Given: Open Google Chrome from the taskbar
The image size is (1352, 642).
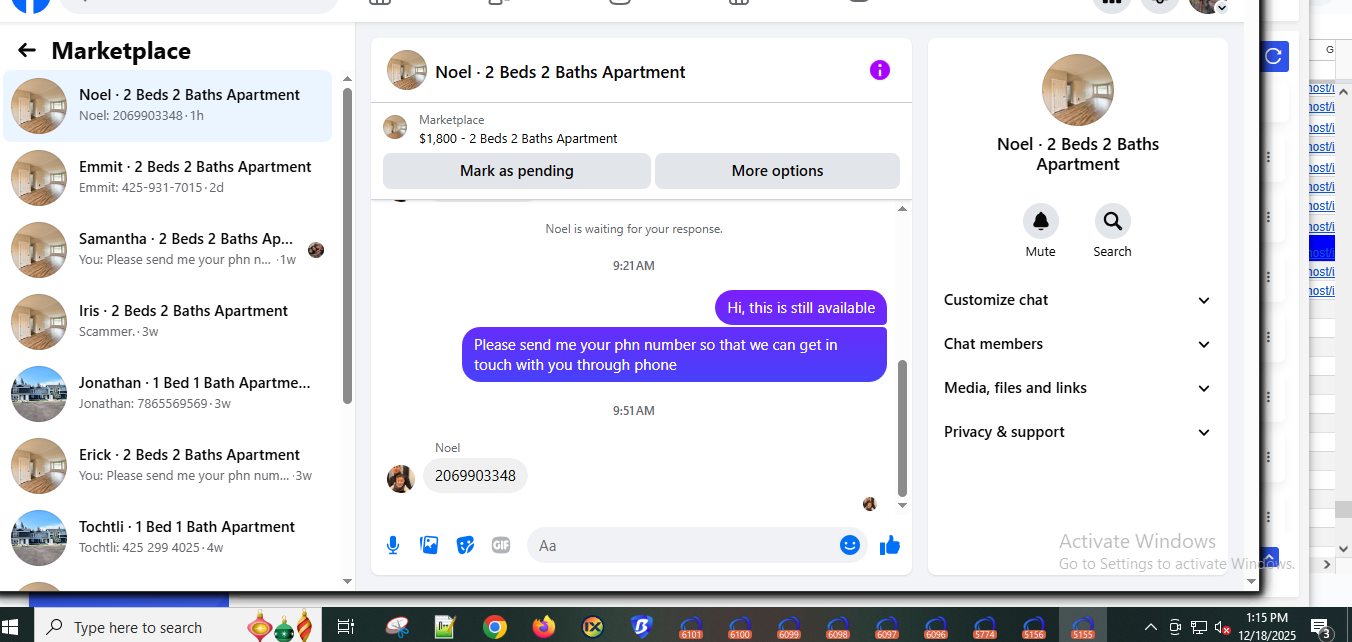Looking at the screenshot, I should pos(494,627).
